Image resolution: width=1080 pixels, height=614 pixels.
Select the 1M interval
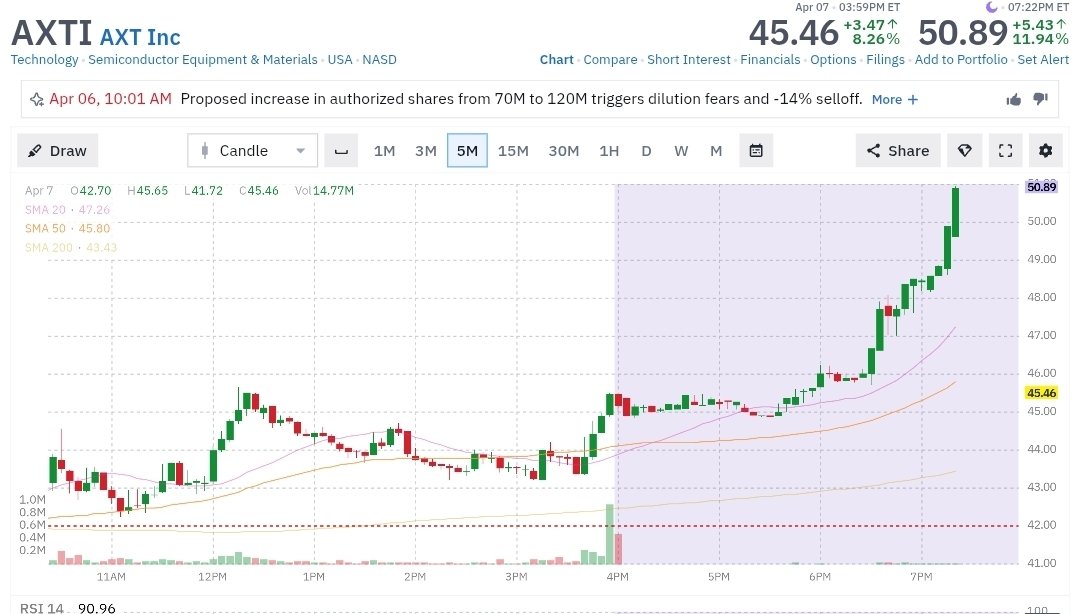click(384, 151)
